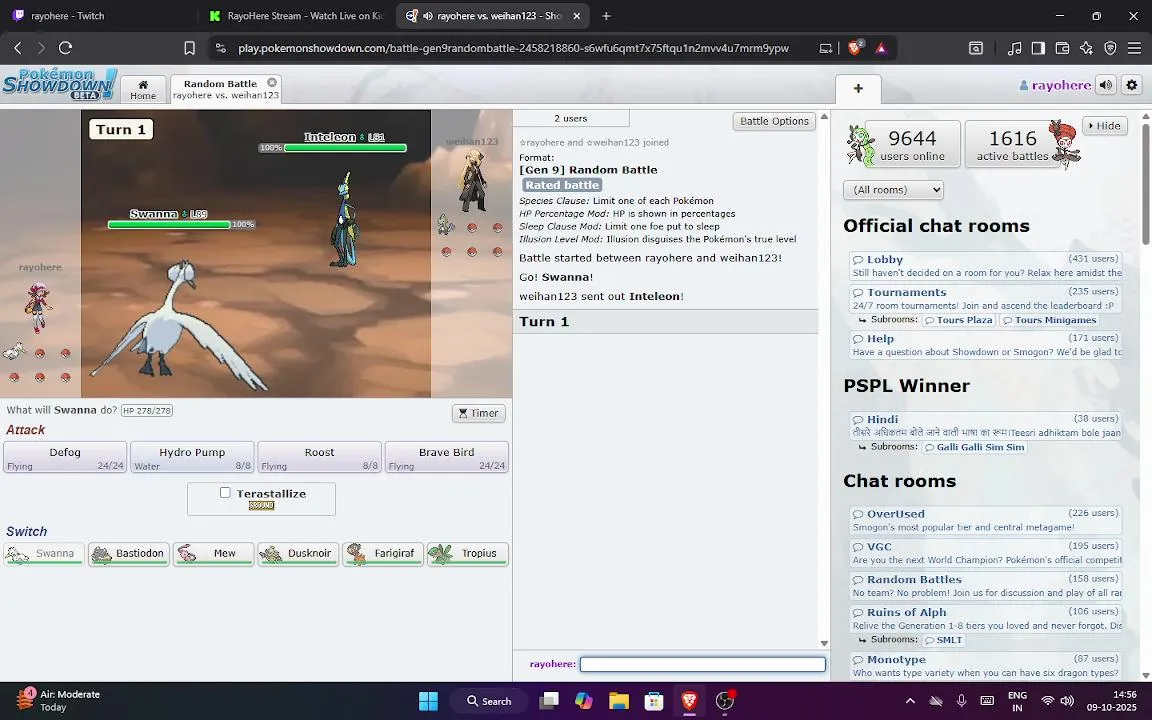Viewport: 1152px width, 720px height.
Task: Join the OverUsed chat room
Action: (x=985, y=520)
